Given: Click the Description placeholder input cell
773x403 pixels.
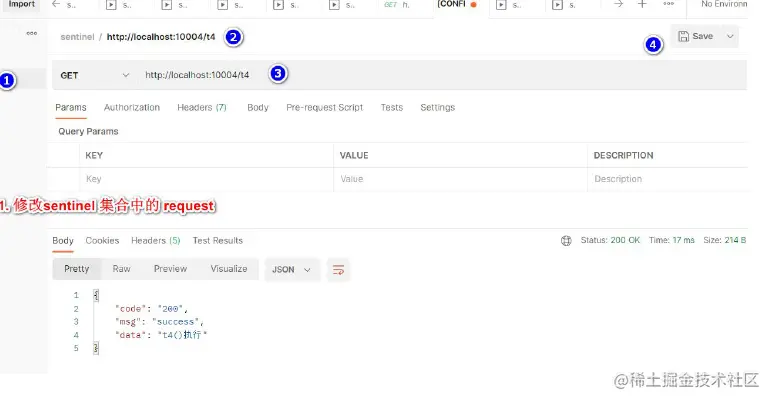Looking at the screenshot, I should pos(668,179).
